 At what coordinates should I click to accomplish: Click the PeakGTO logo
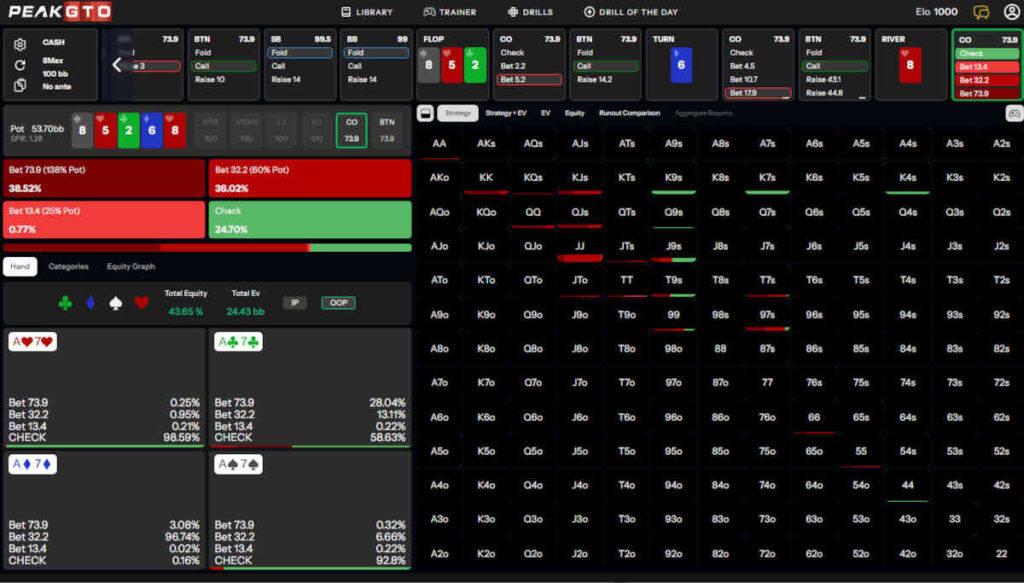60,12
